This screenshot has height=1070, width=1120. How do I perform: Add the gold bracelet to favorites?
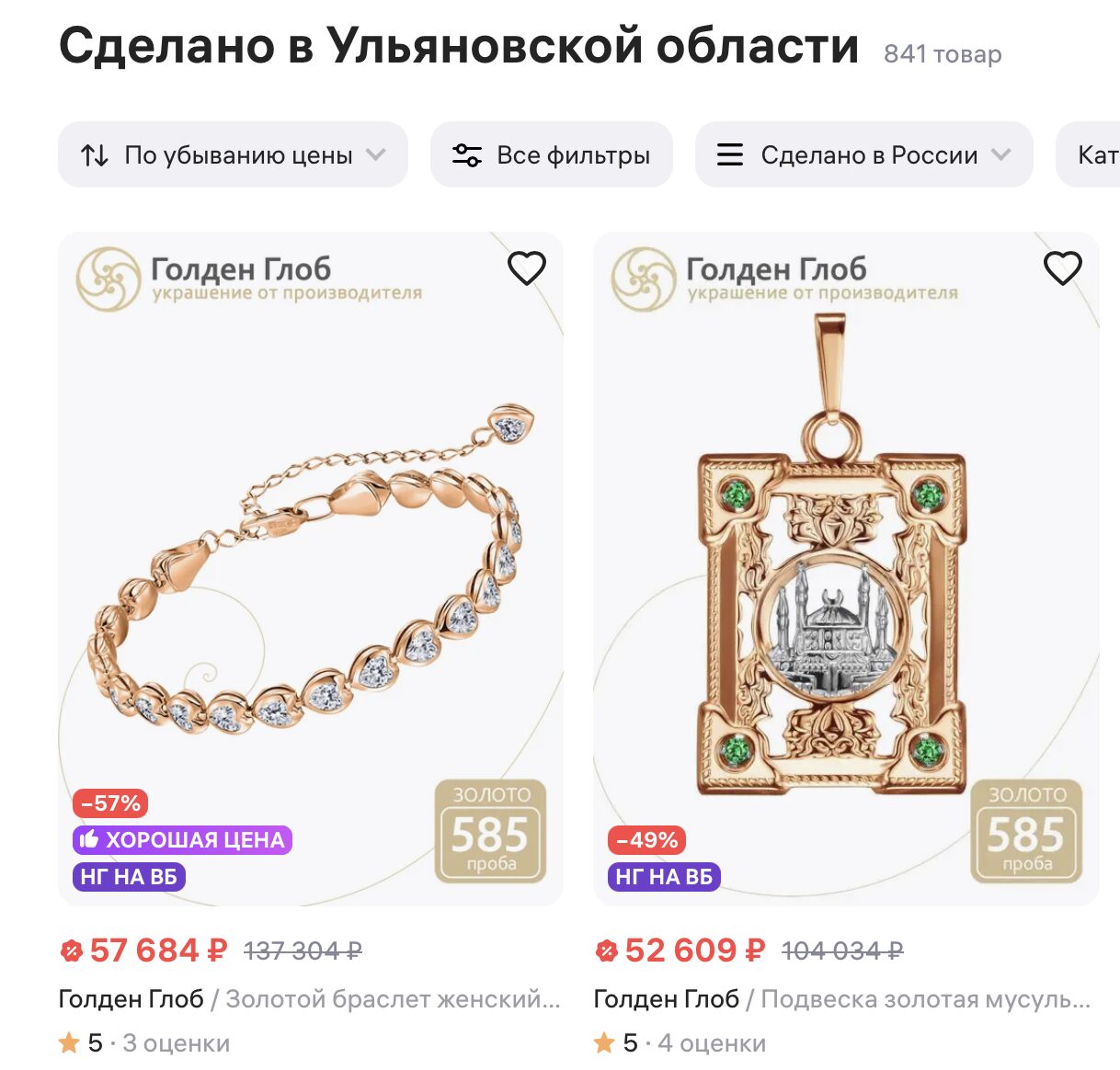pyautogui.click(x=527, y=268)
